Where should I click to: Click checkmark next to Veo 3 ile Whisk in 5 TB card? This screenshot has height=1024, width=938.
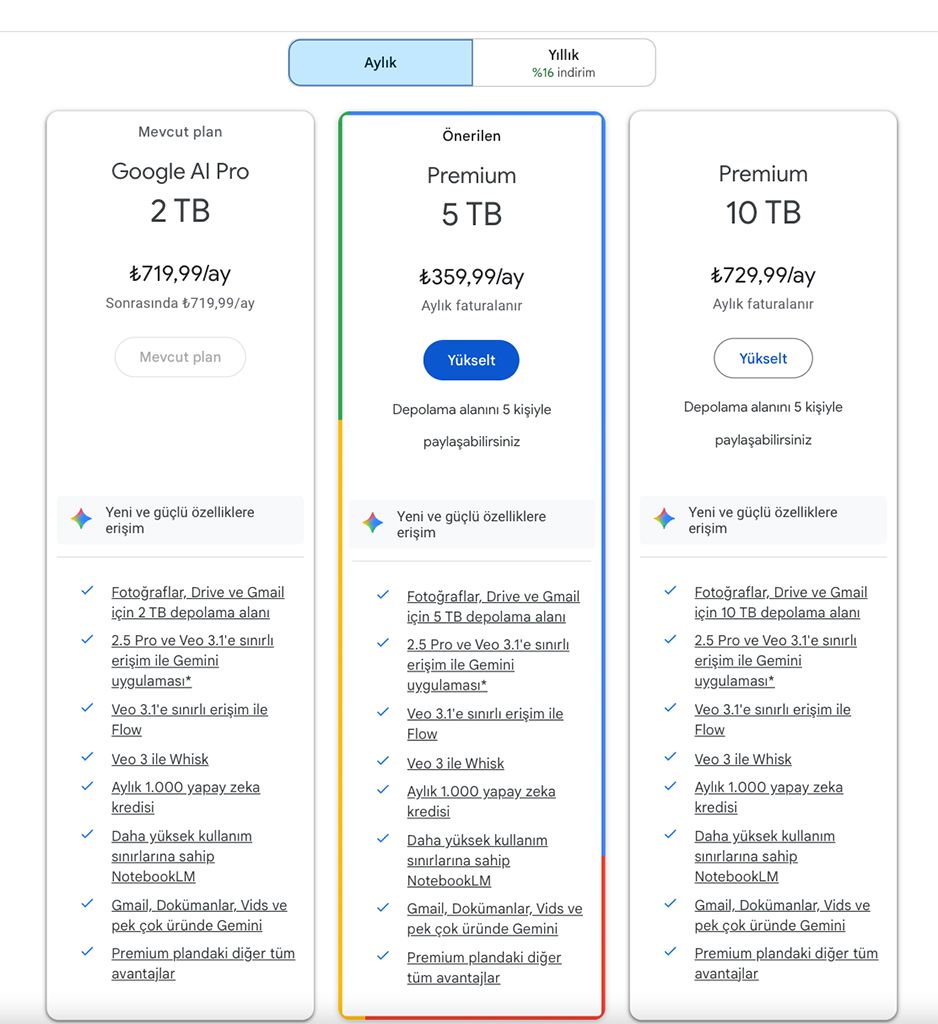pos(383,762)
